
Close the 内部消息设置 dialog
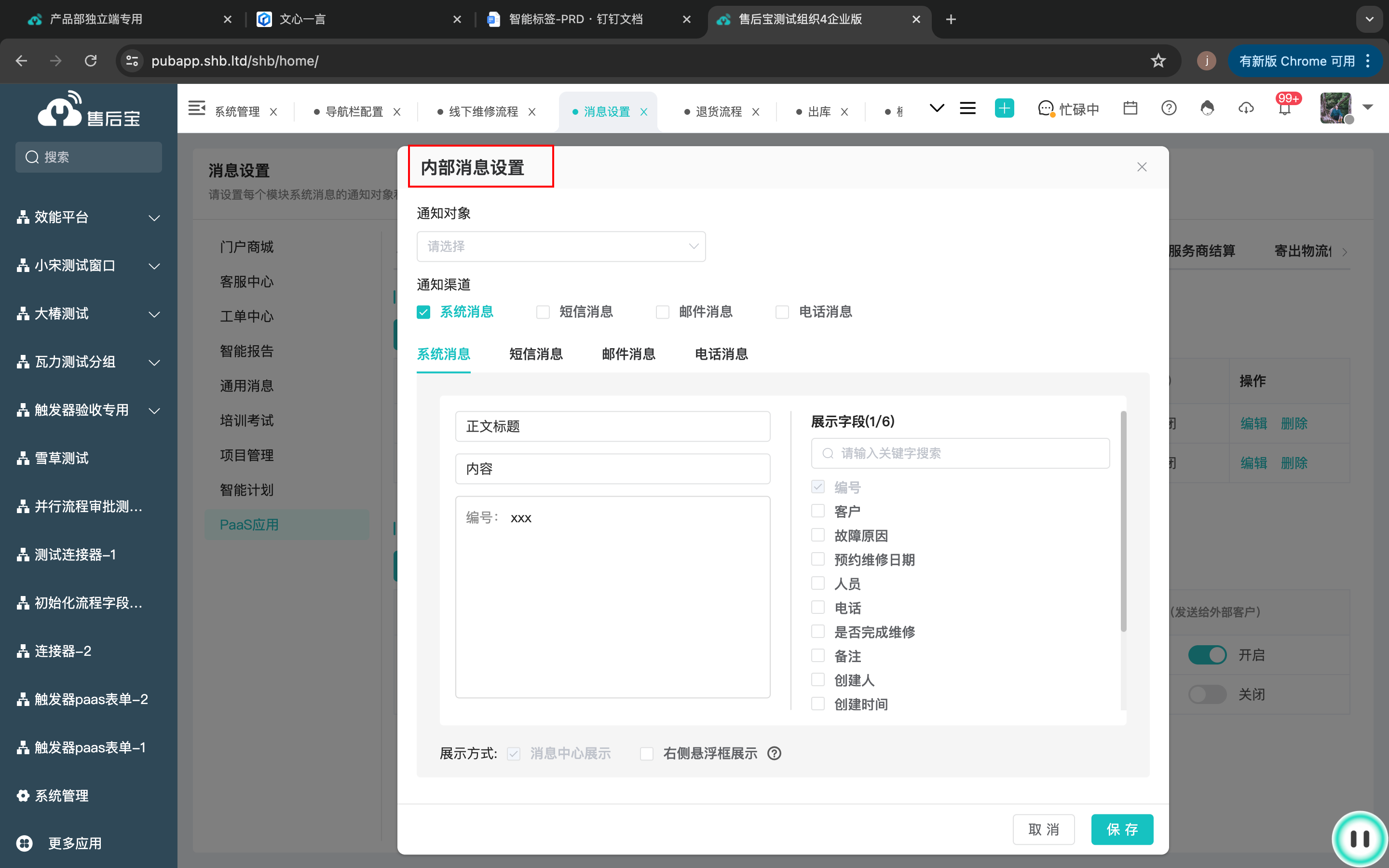(x=1142, y=167)
